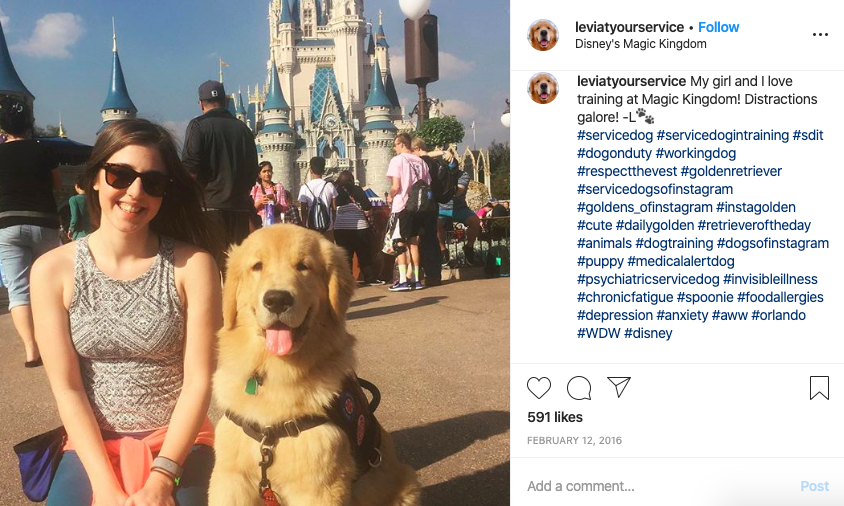The width and height of the screenshot is (844, 506).
Task: Open comments via speech bubble icon
Action: pyautogui.click(x=579, y=388)
